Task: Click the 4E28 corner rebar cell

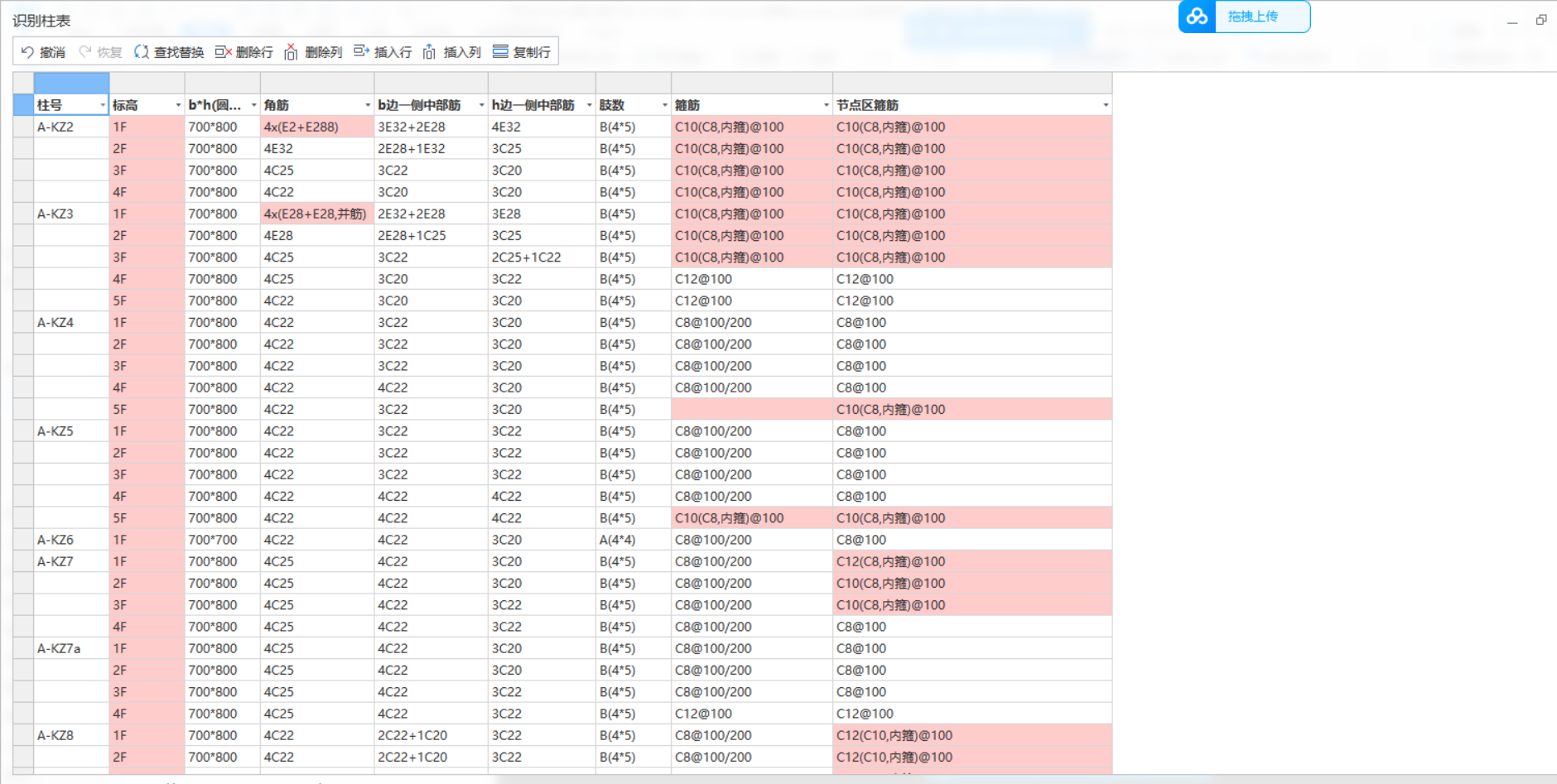Action: pyautogui.click(x=317, y=235)
